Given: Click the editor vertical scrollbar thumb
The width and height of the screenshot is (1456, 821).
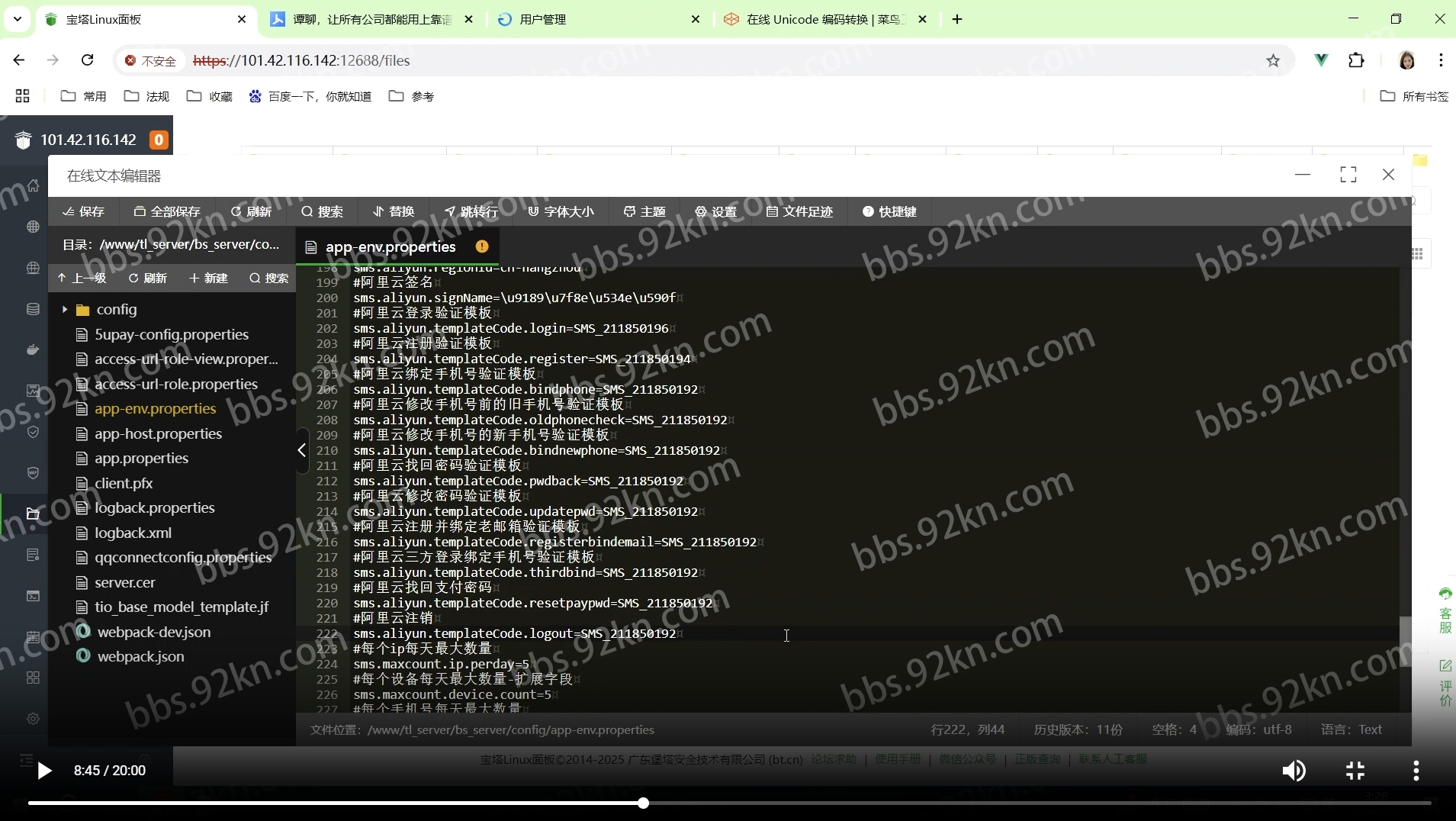Looking at the screenshot, I should [1405, 641].
